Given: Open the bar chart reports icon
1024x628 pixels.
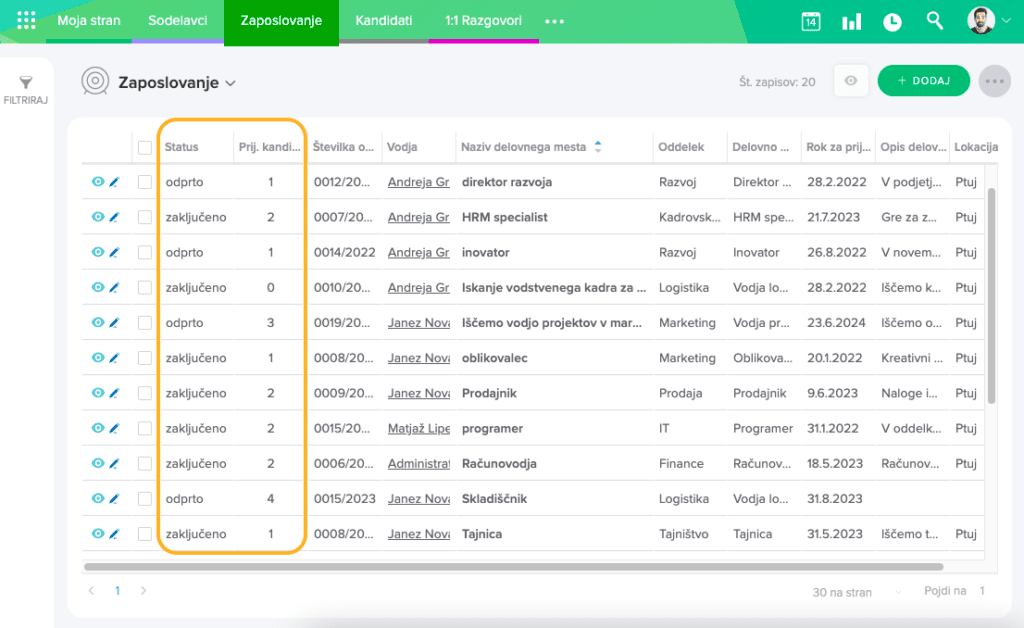Looking at the screenshot, I should click(852, 21).
